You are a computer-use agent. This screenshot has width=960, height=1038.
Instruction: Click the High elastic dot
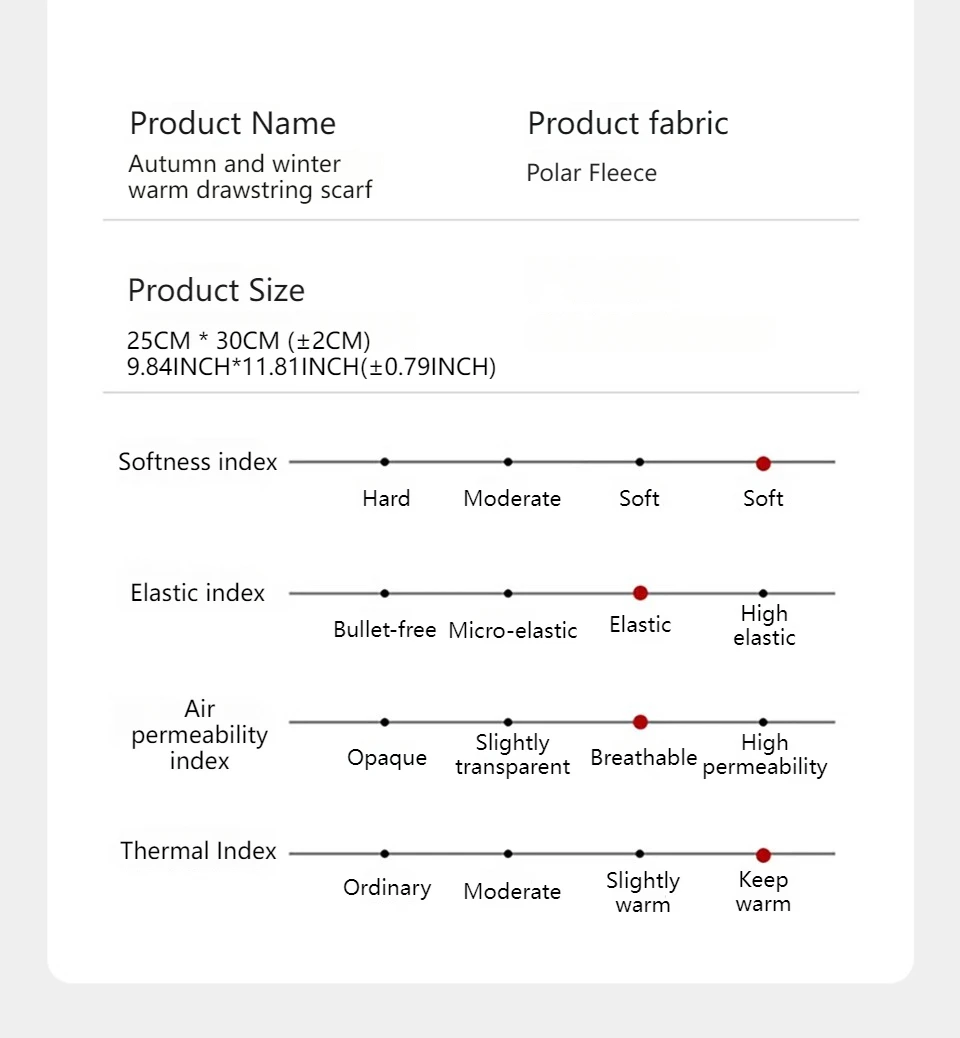[763, 593]
